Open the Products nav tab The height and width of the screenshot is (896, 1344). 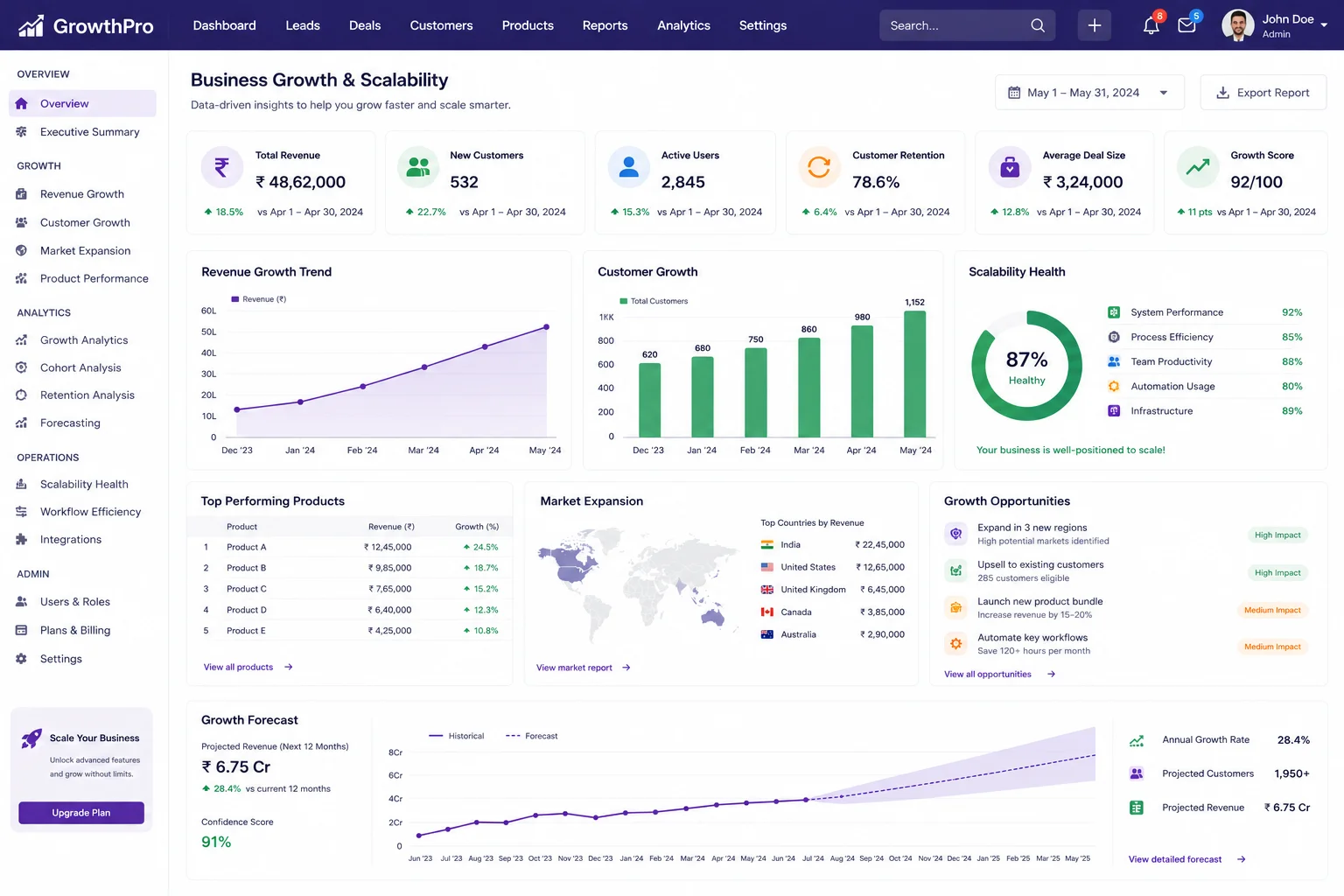pos(528,25)
